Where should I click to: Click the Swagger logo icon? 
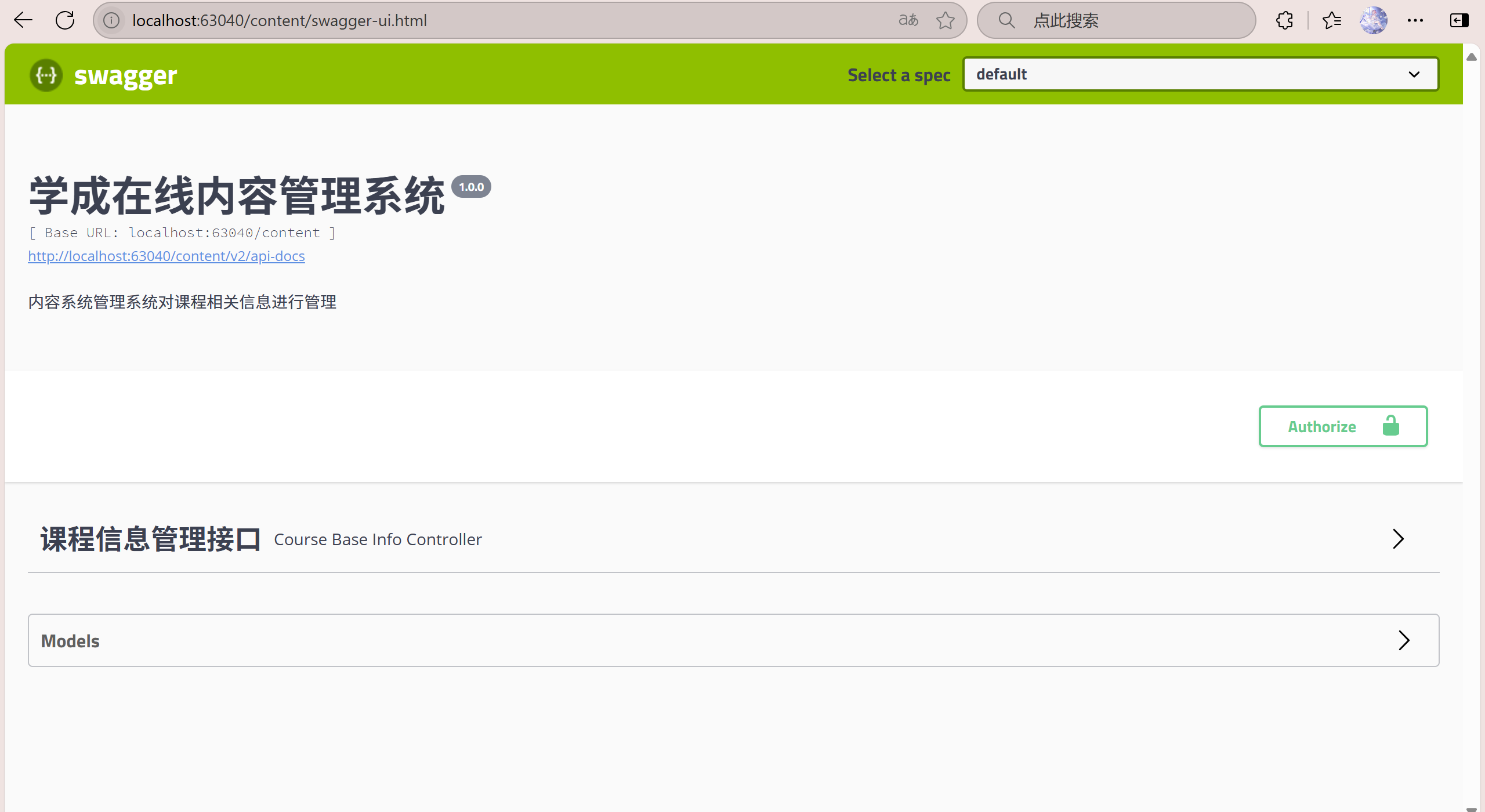click(x=46, y=75)
